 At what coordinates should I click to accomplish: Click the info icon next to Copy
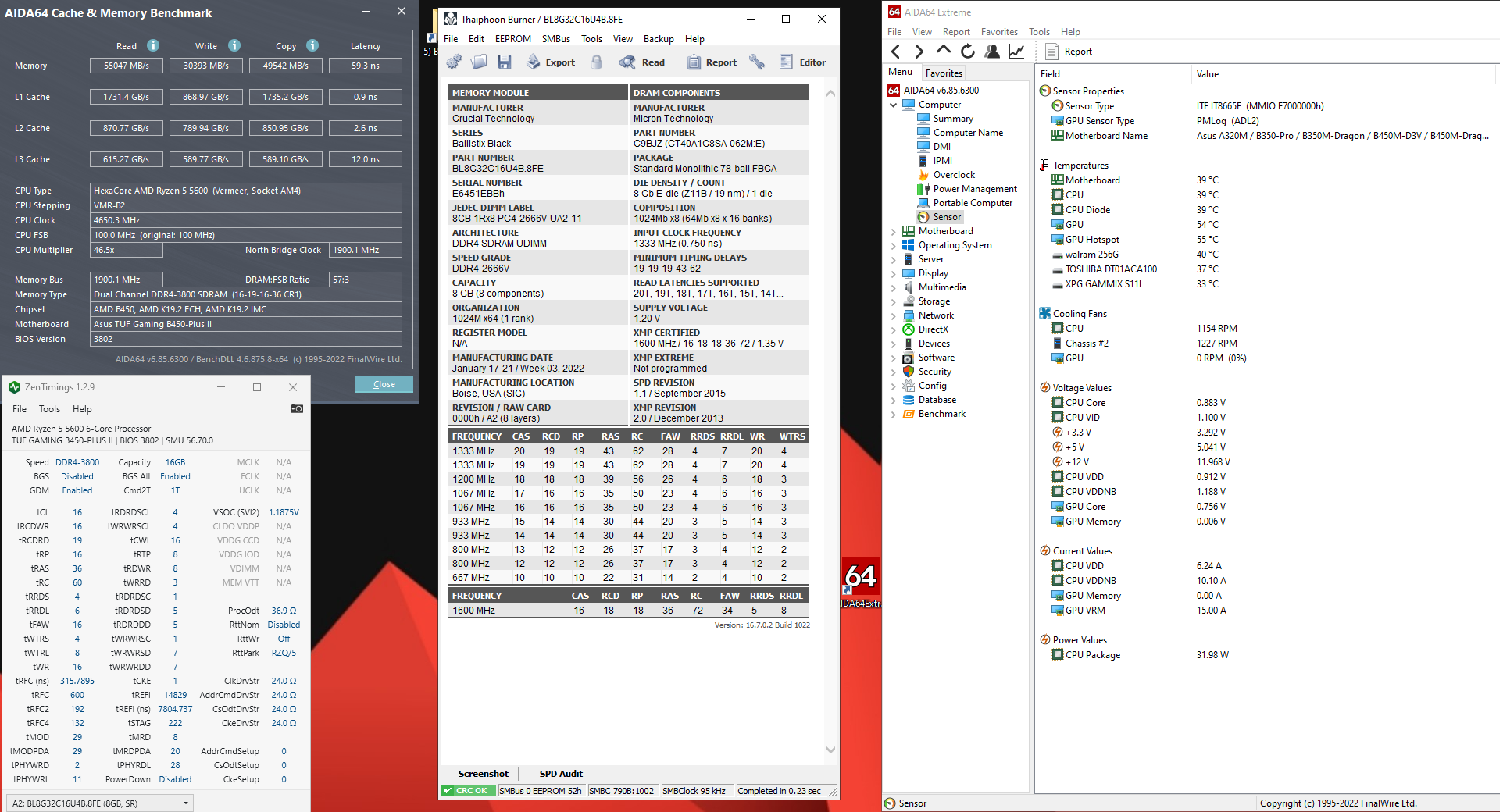[x=312, y=45]
